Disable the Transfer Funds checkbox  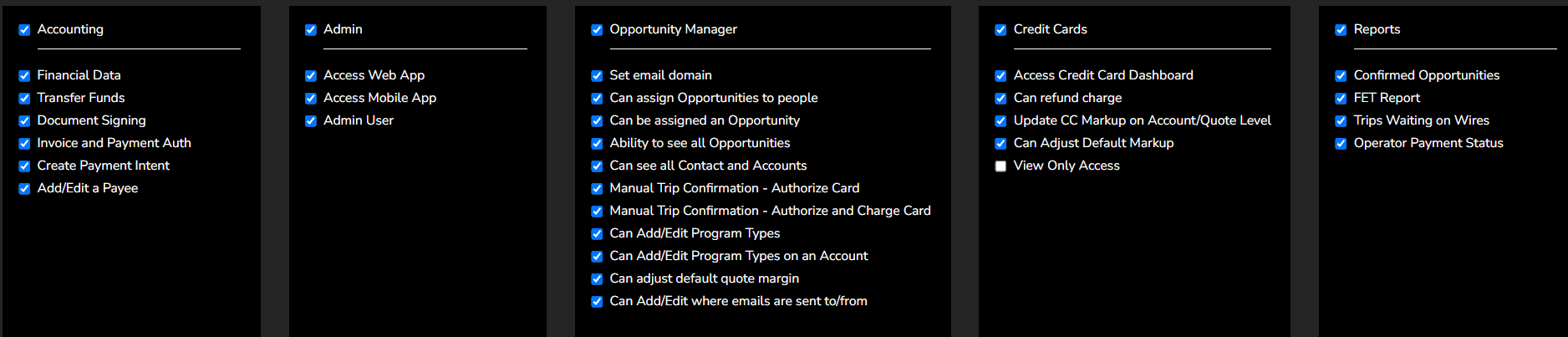[24, 99]
